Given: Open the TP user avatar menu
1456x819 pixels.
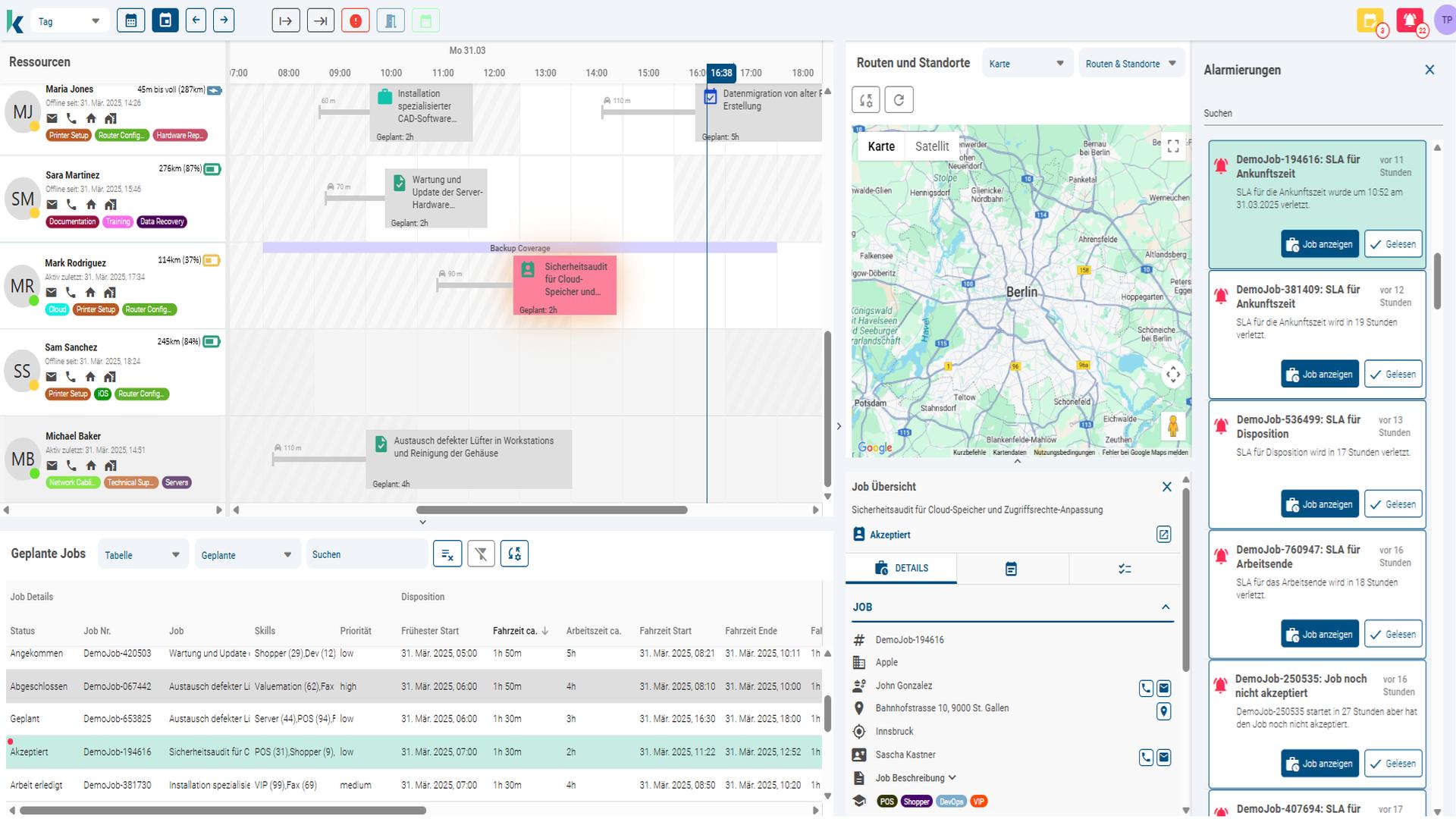Looking at the screenshot, I should tap(1445, 20).
